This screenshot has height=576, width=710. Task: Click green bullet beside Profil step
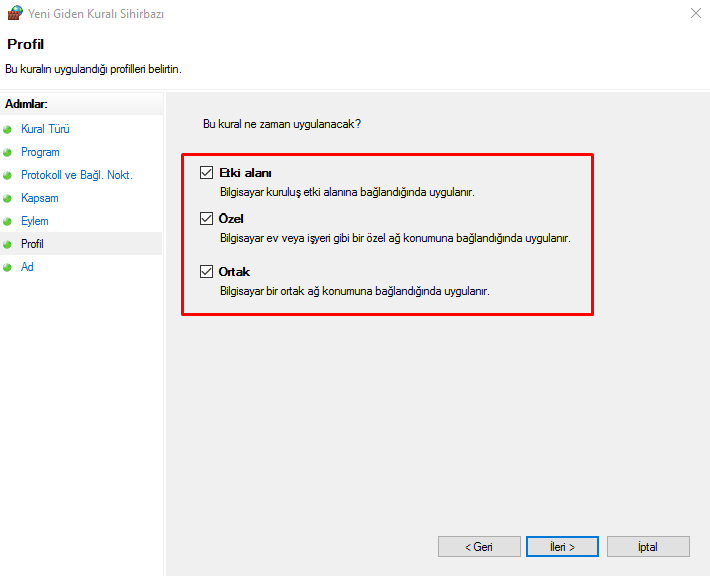(x=8, y=245)
